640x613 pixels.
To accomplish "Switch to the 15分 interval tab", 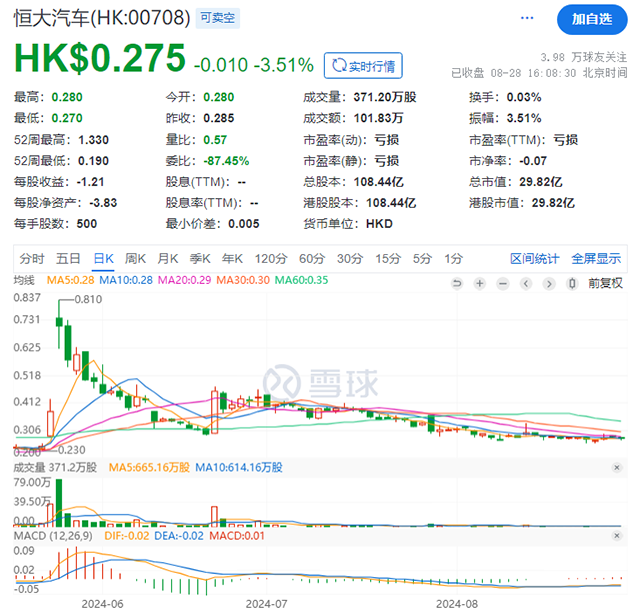I will (x=388, y=259).
